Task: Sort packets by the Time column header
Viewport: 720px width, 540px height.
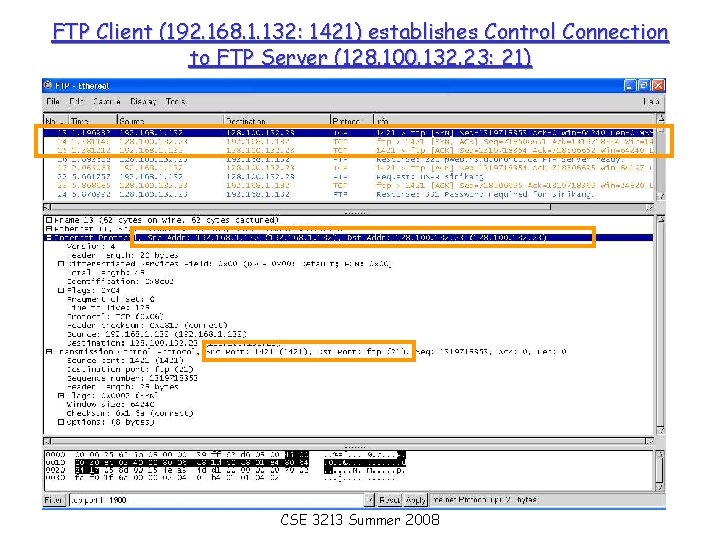Action: point(93,120)
